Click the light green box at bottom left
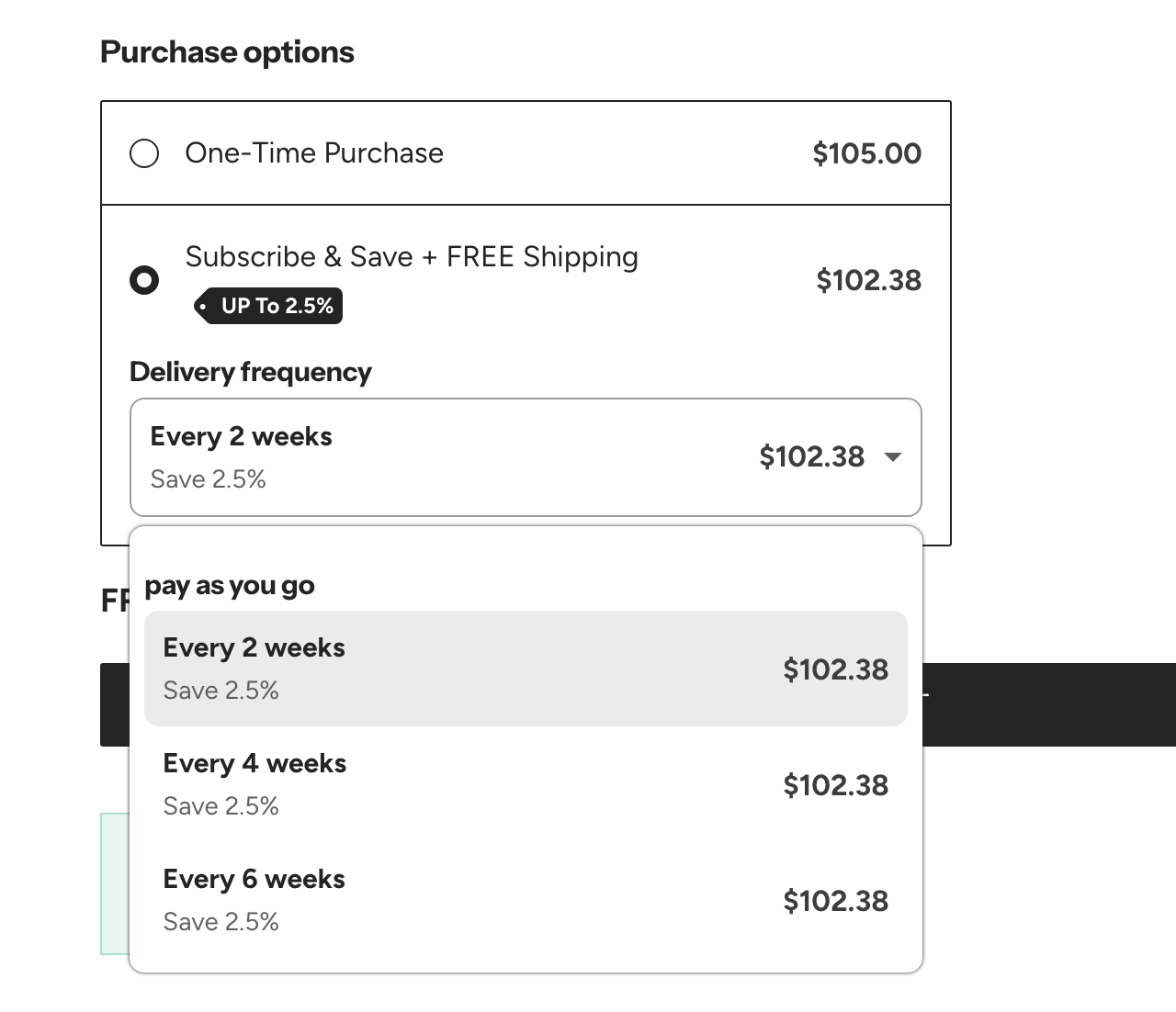The width and height of the screenshot is (1176, 1012). [x=115, y=883]
